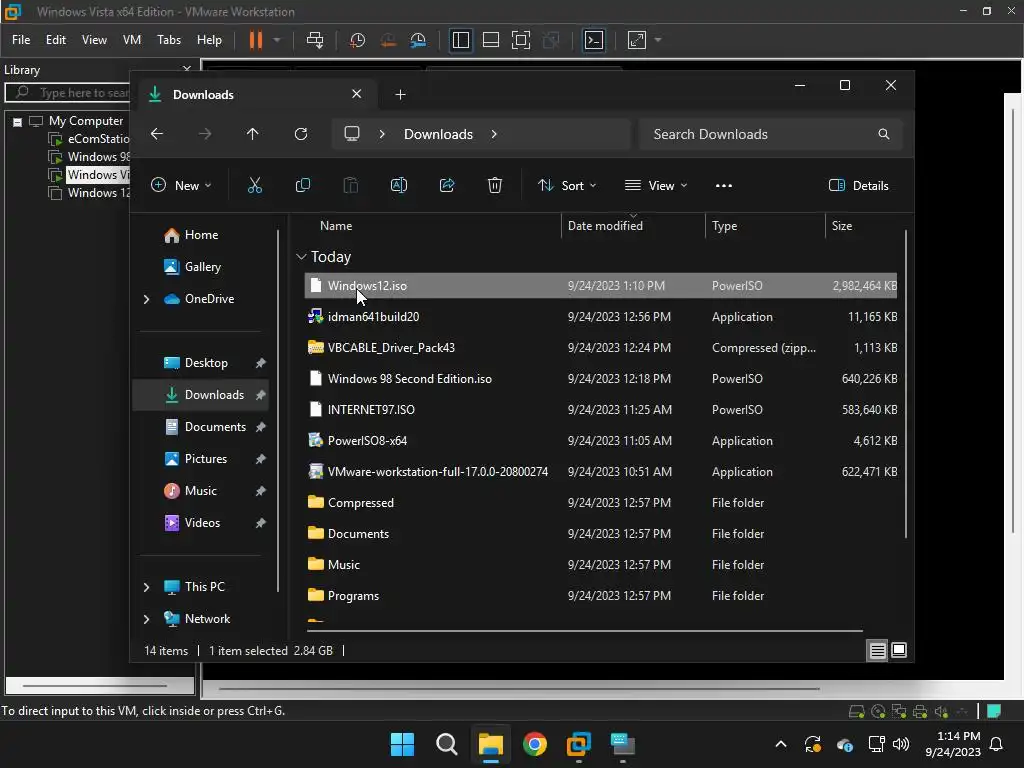Click the VMware pause VM icon

(x=255, y=40)
